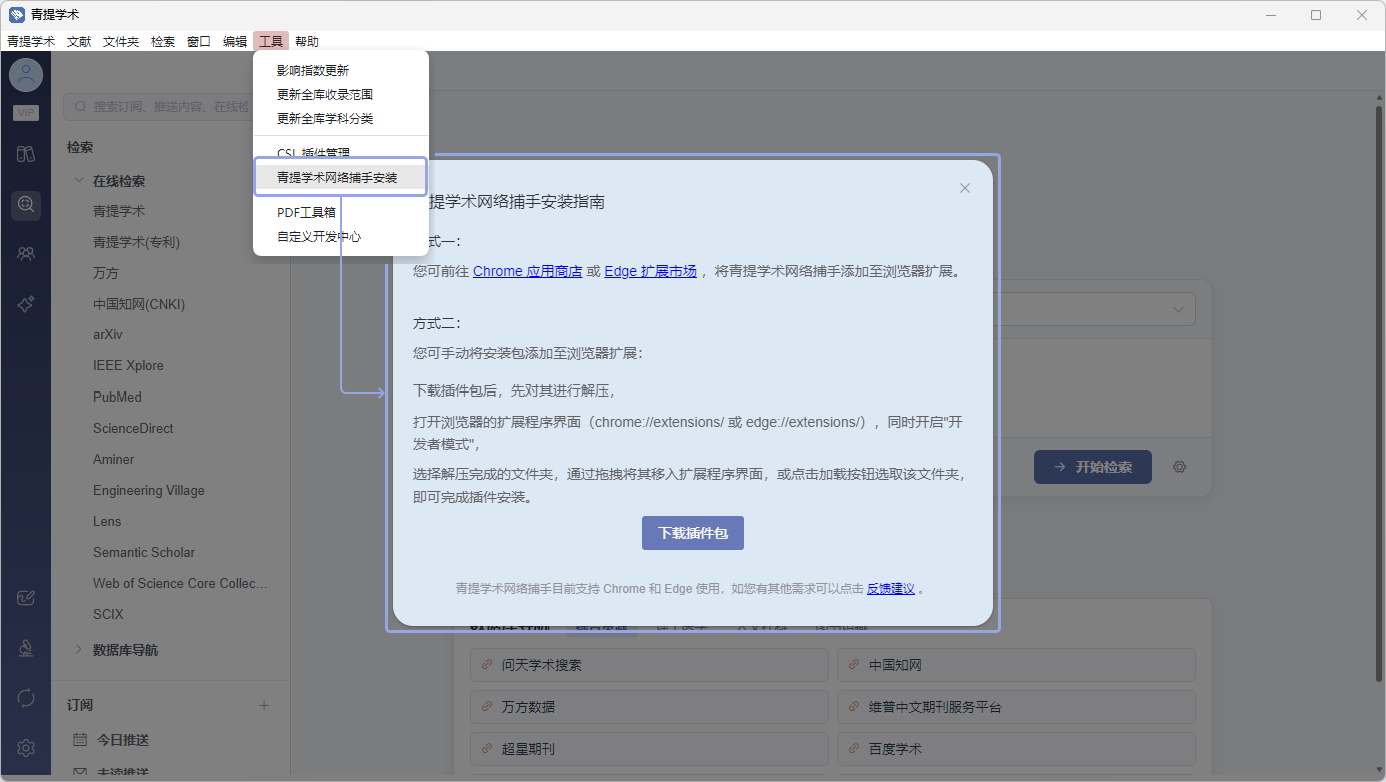The image size is (1386, 782).
Task: Click link icon next to 超星期刊
Action: (487, 748)
